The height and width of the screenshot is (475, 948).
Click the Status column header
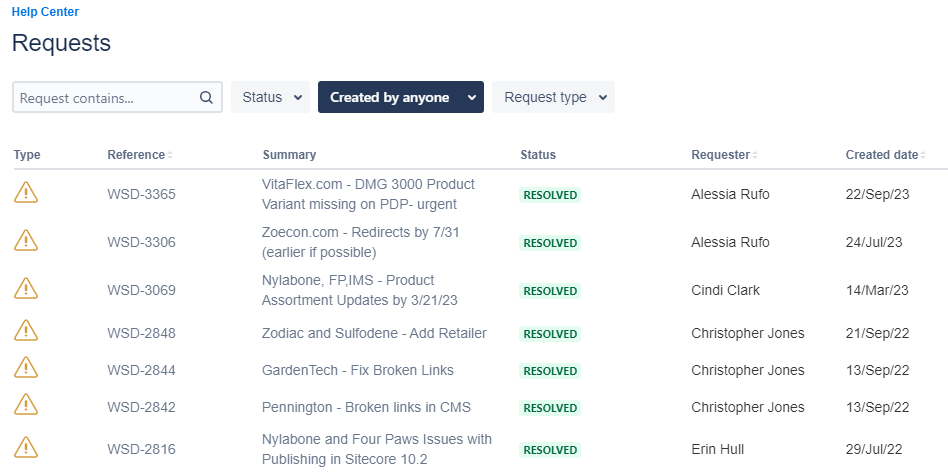tap(538, 155)
